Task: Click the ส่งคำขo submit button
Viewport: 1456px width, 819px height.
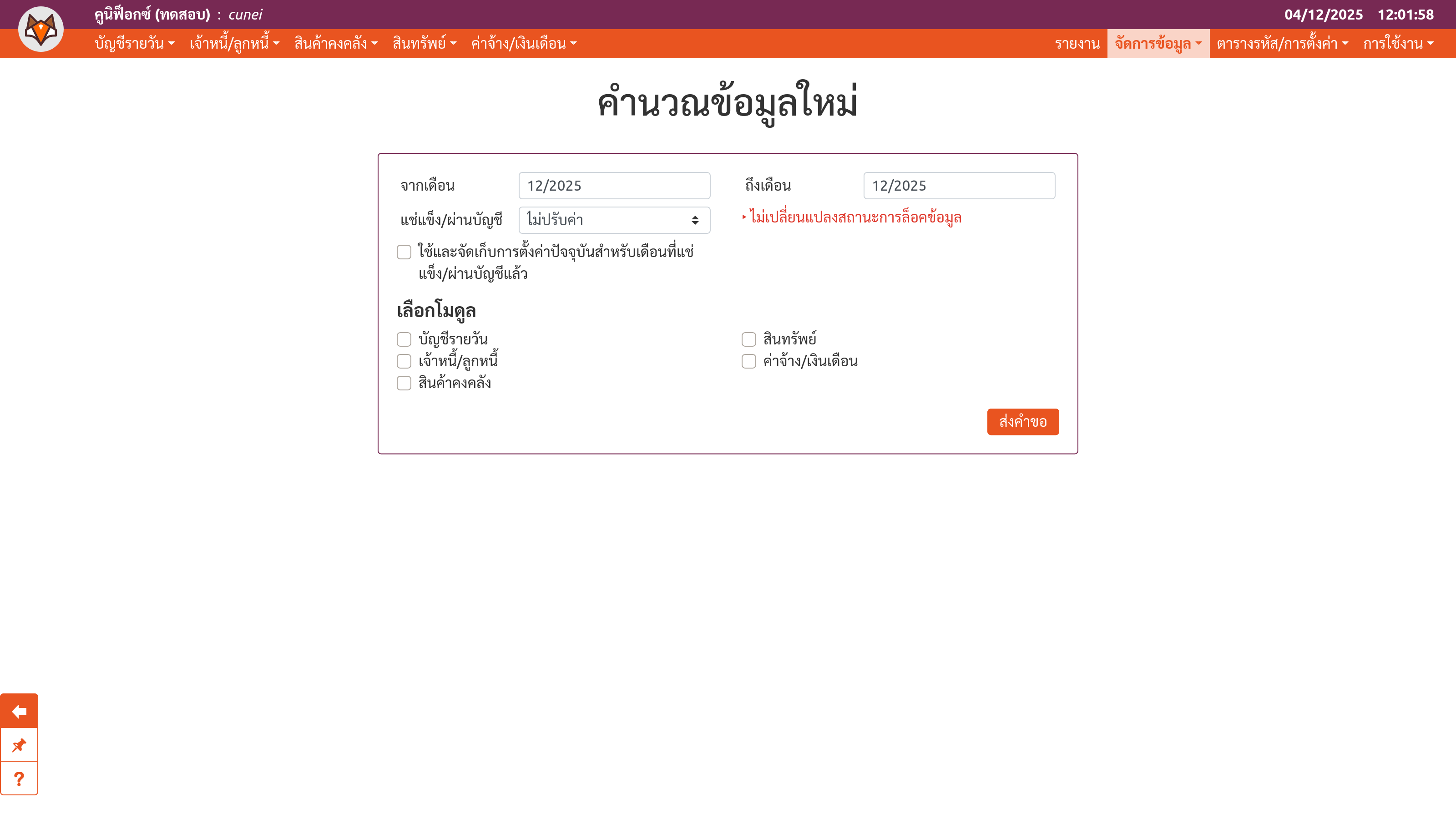Action: pos(1022,422)
